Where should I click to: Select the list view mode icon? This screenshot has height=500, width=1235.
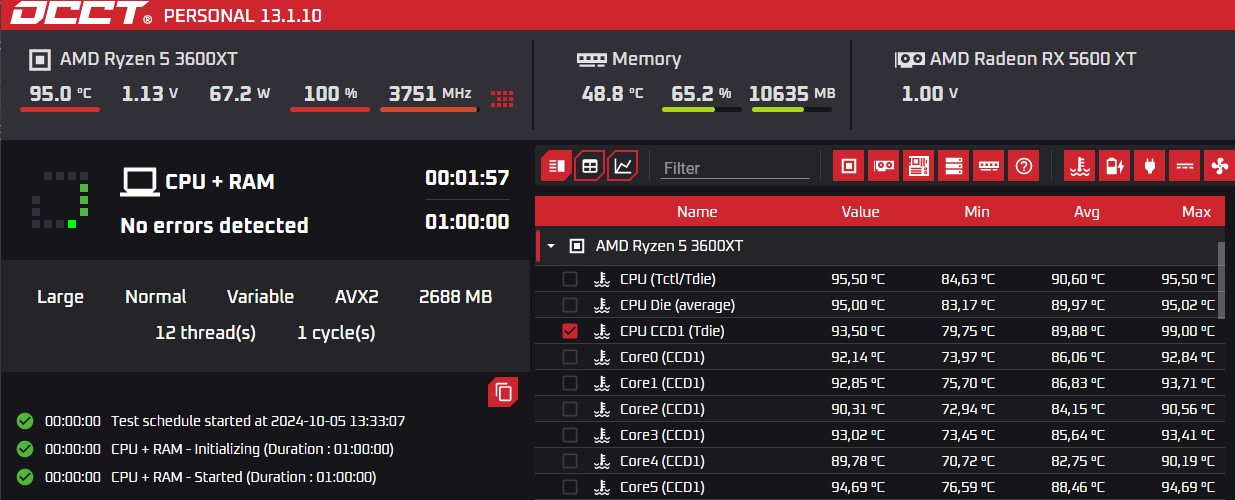click(x=556, y=165)
